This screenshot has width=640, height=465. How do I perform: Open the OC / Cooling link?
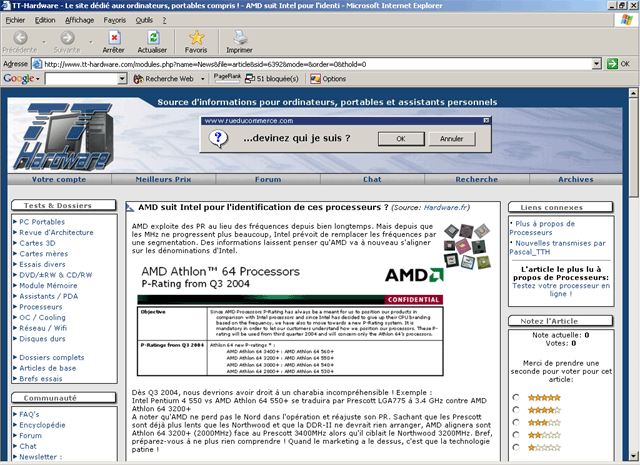point(42,317)
